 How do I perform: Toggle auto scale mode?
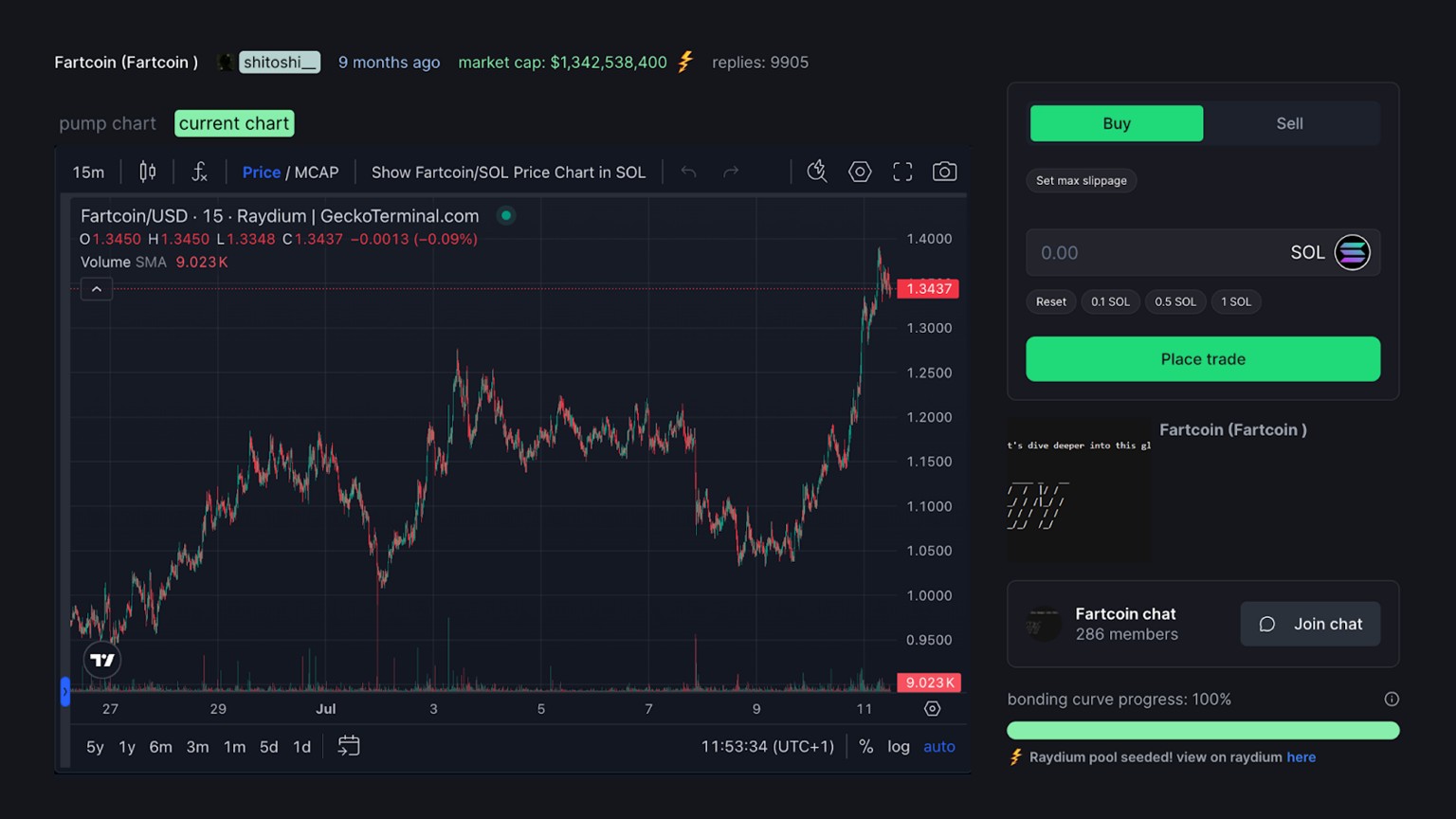pos(939,746)
